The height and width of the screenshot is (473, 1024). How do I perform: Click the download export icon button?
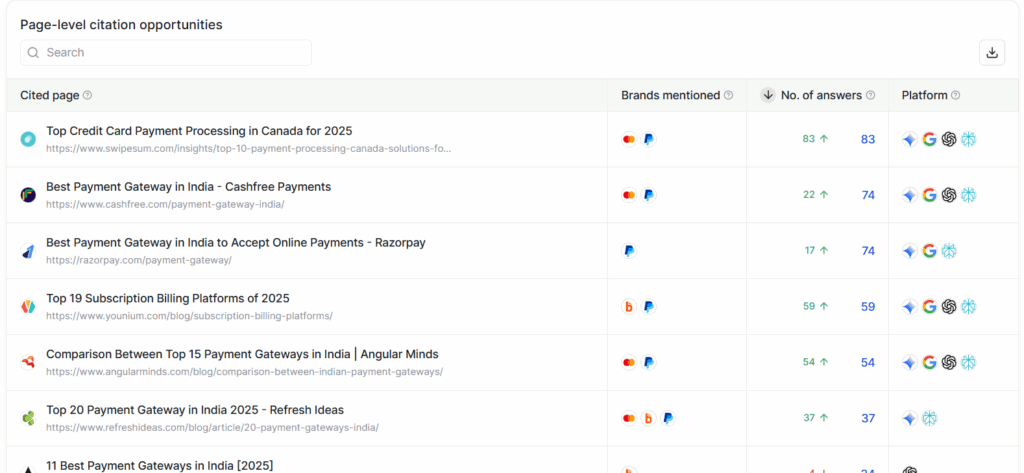click(992, 53)
